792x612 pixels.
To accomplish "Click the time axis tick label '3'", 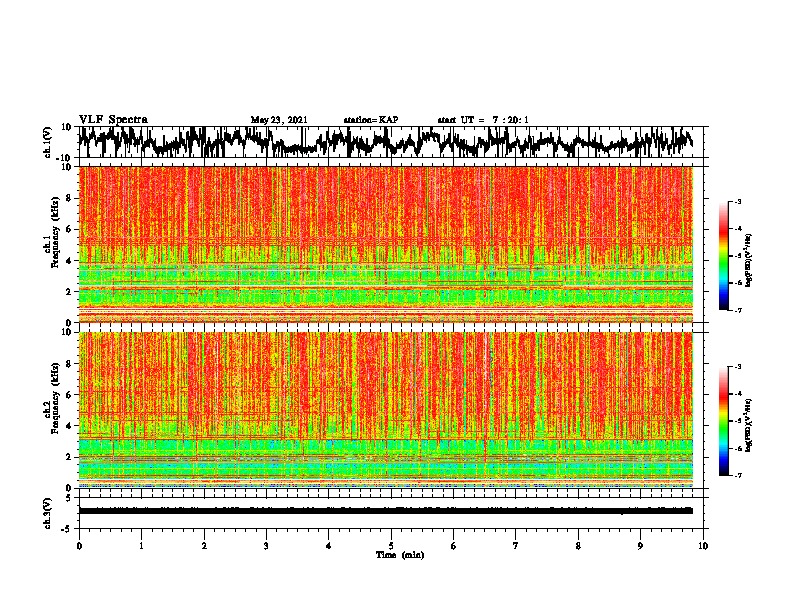I will click(x=267, y=546).
